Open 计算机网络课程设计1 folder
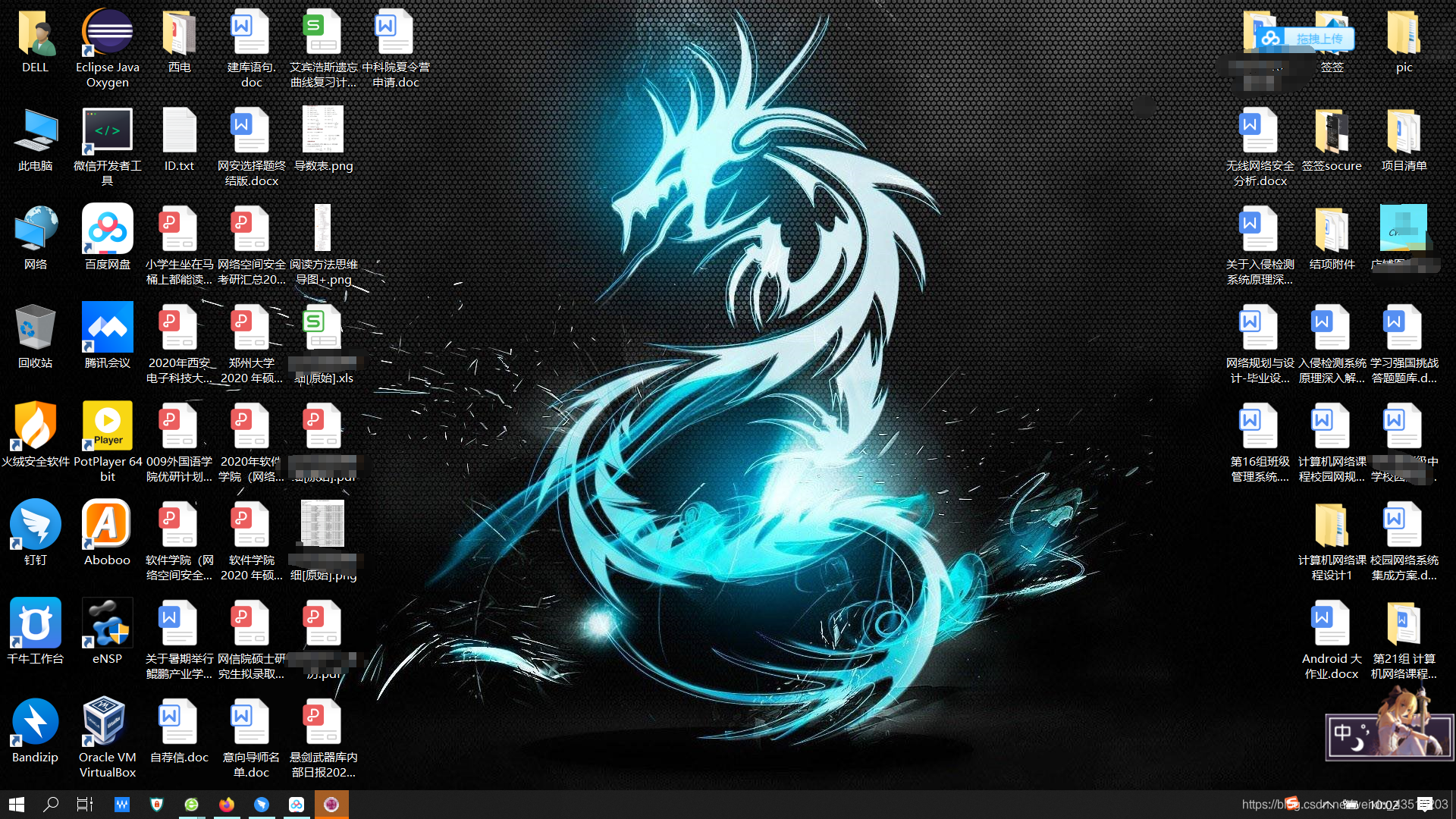1456x819 pixels. coord(1332,541)
